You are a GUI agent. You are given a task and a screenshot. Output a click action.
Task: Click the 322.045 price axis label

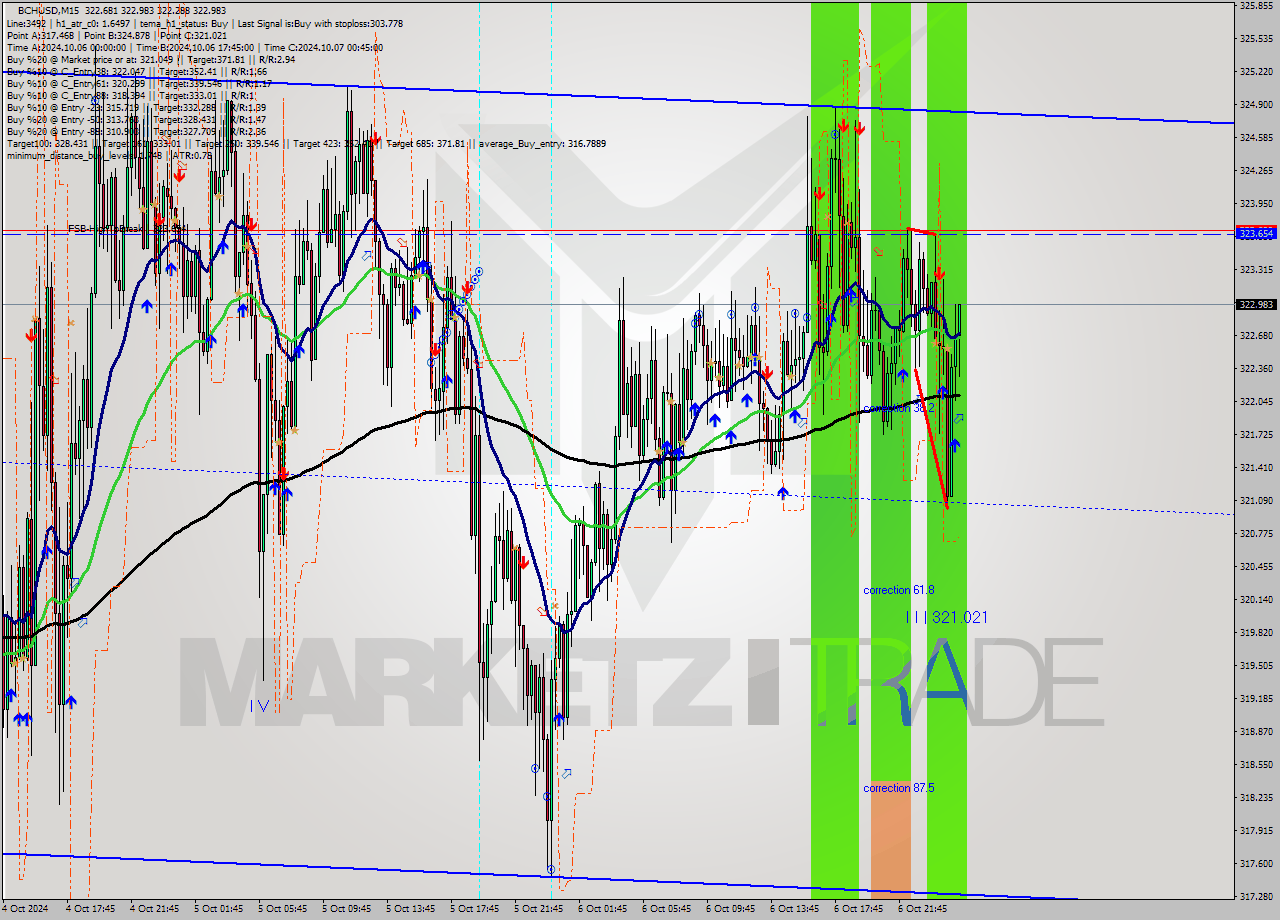[1256, 401]
